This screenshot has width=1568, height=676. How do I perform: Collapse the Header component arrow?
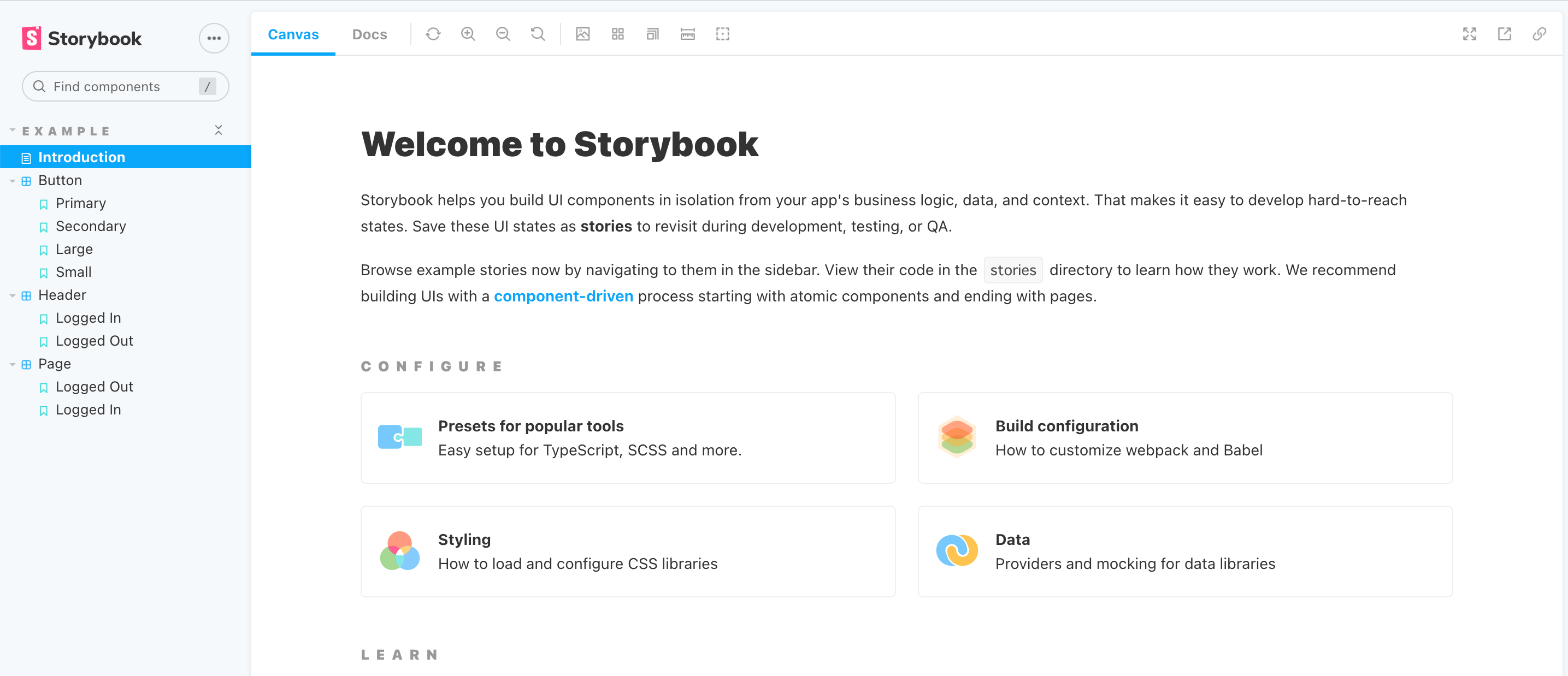coord(12,296)
